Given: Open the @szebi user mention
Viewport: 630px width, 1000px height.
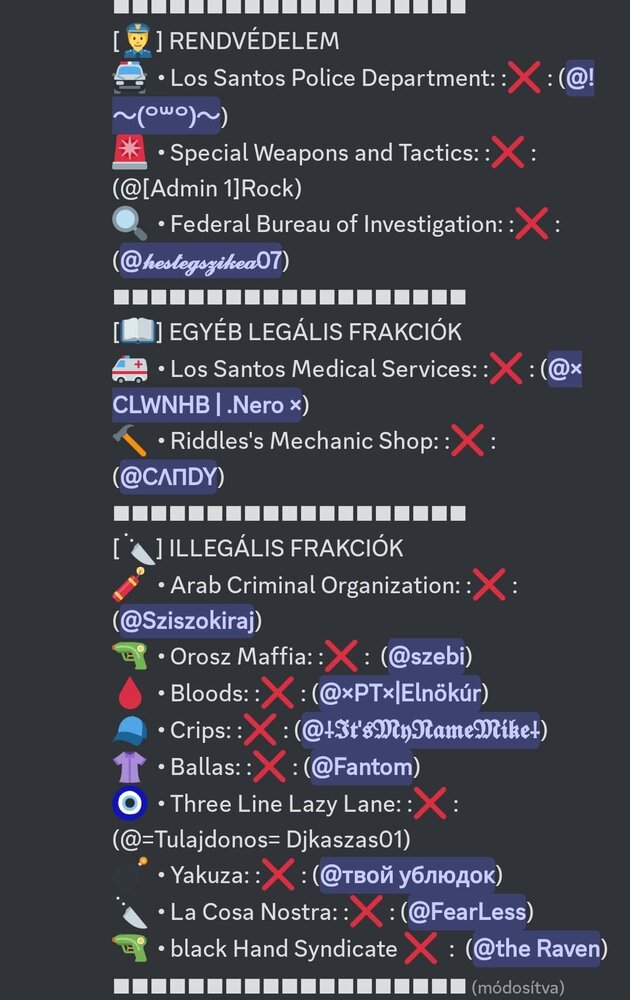Looking at the screenshot, I should (427, 656).
